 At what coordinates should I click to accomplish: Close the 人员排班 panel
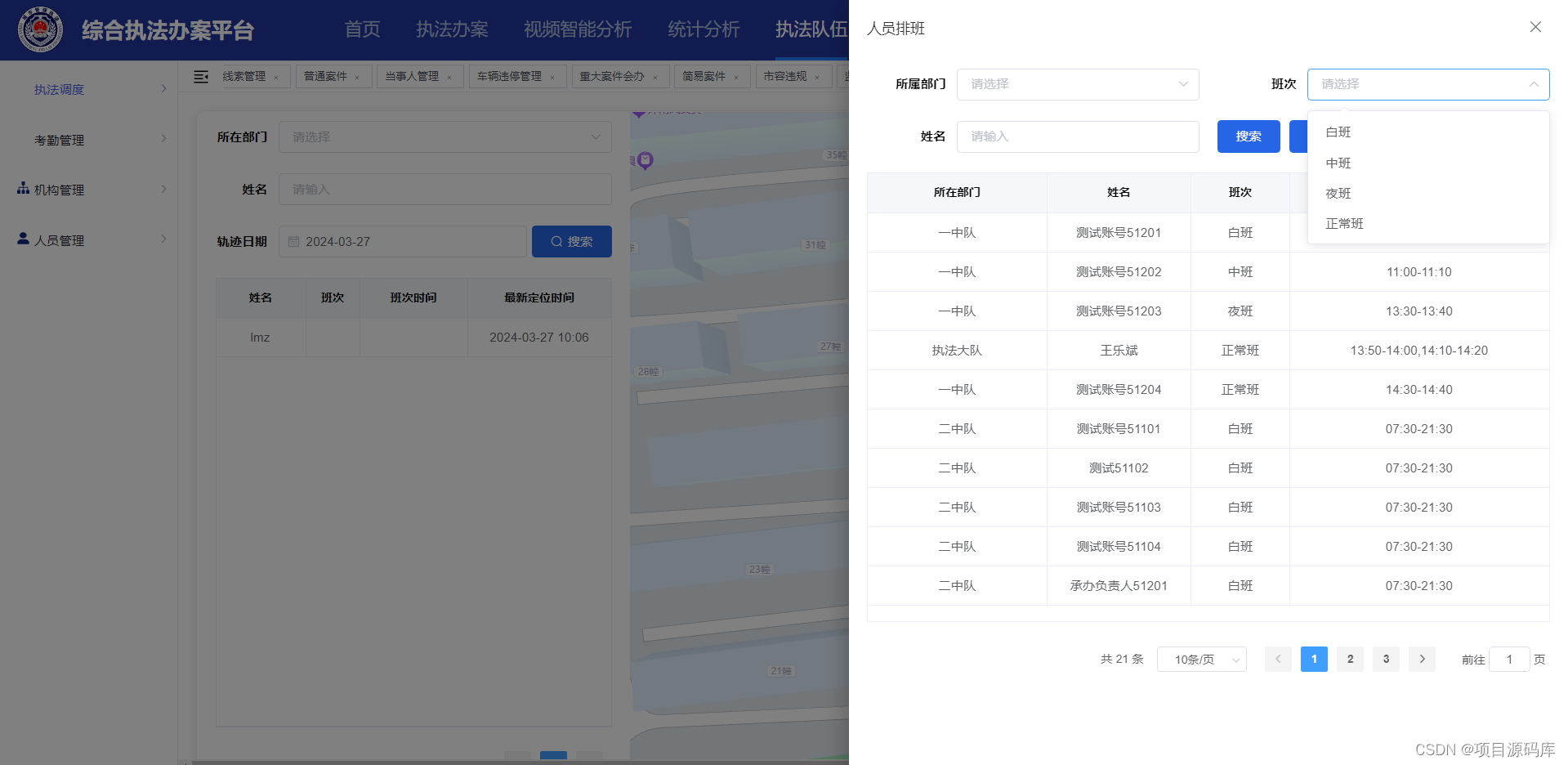1535,27
